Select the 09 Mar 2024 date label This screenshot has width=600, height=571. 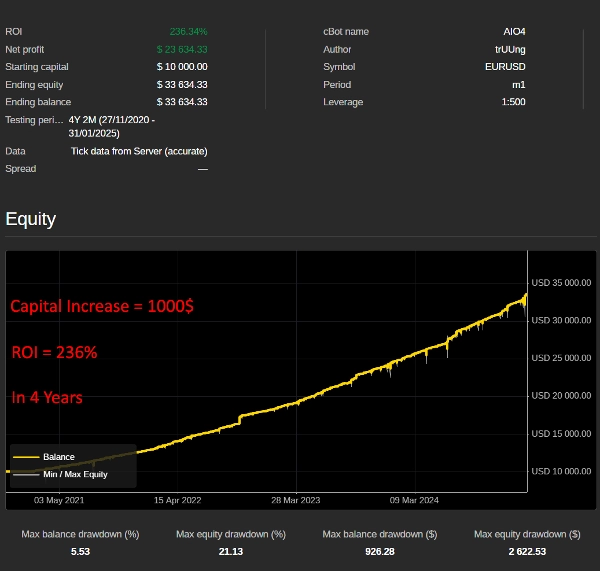[x=416, y=499]
